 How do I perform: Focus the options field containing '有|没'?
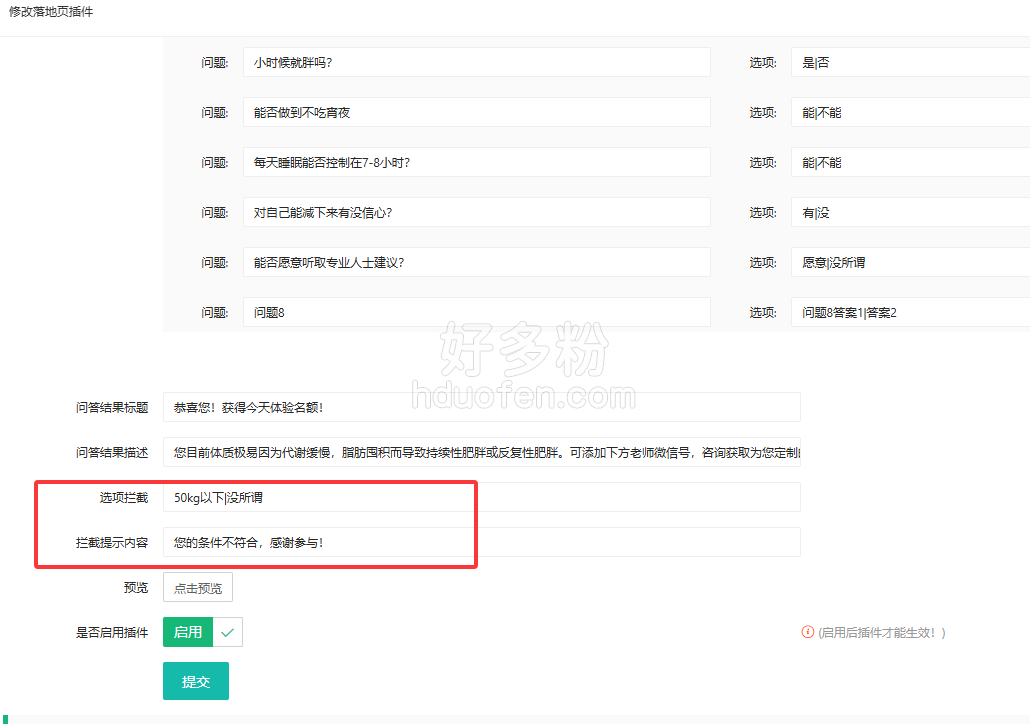[x=910, y=212]
